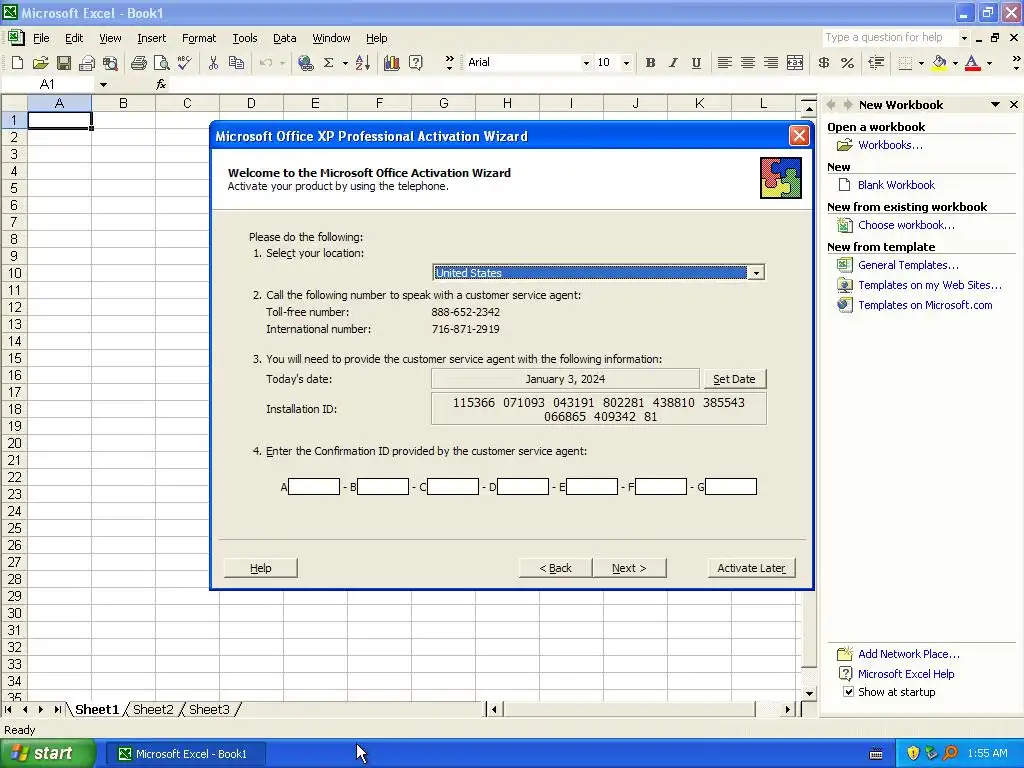This screenshot has width=1024, height=768.
Task: Open the font size 10 dropdown
Action: [626, 63]
